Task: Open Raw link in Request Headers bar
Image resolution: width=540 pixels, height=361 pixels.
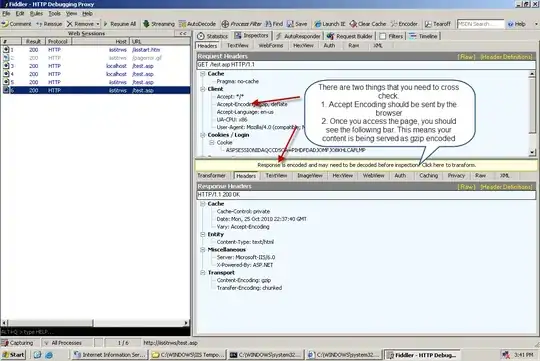Action: 467,56
